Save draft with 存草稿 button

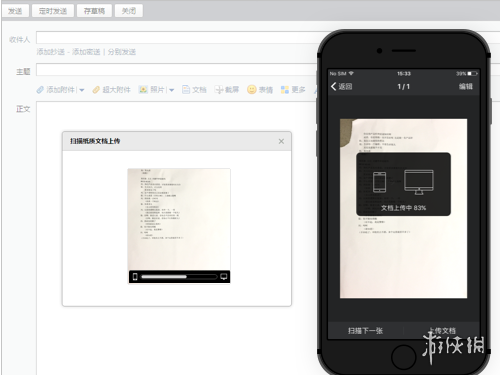click(x=94, y=11)
